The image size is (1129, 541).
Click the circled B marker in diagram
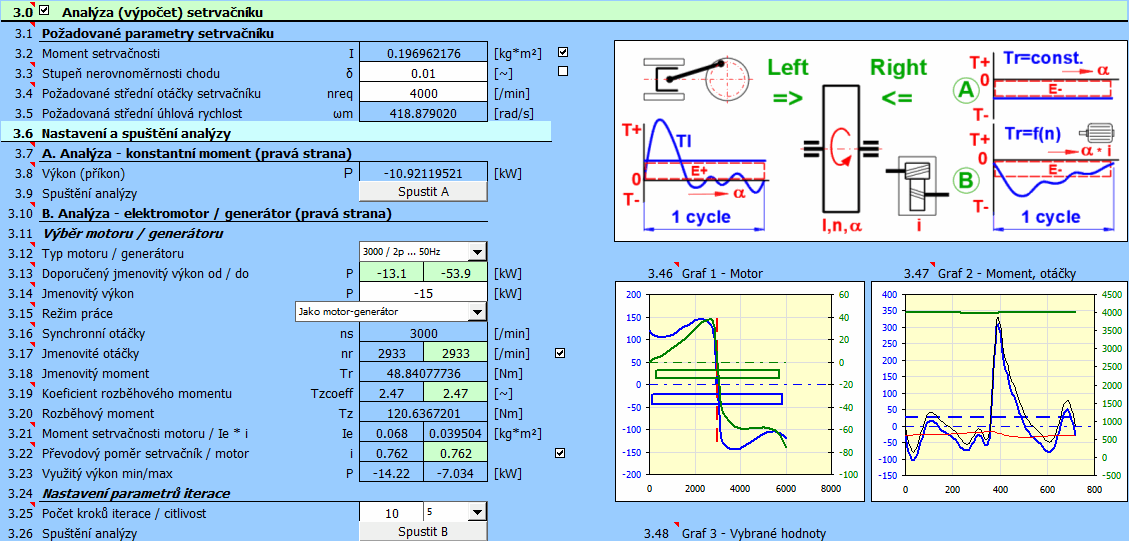[x=965, y=181]
